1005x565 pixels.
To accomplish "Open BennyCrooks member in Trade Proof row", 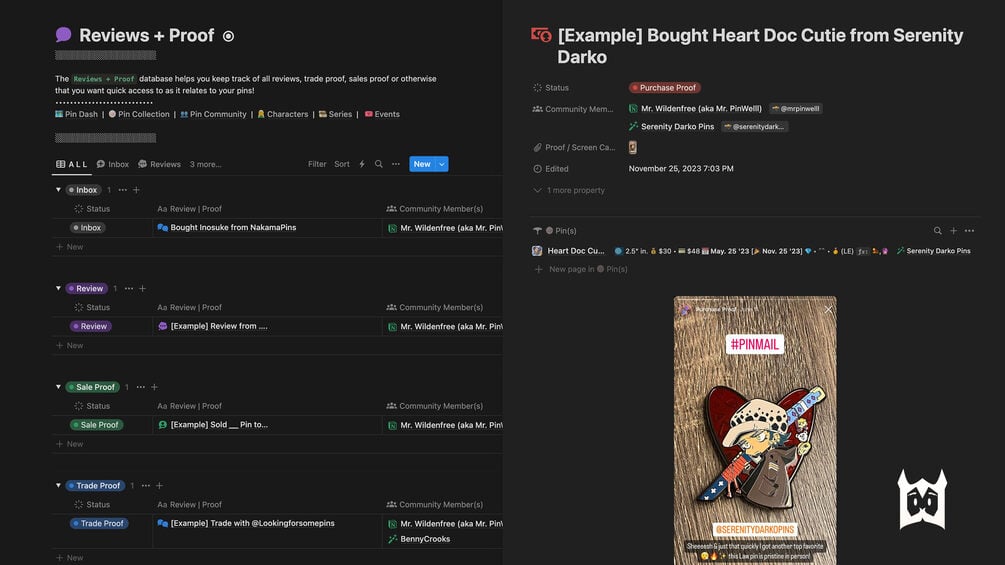I will pos(419,539).
